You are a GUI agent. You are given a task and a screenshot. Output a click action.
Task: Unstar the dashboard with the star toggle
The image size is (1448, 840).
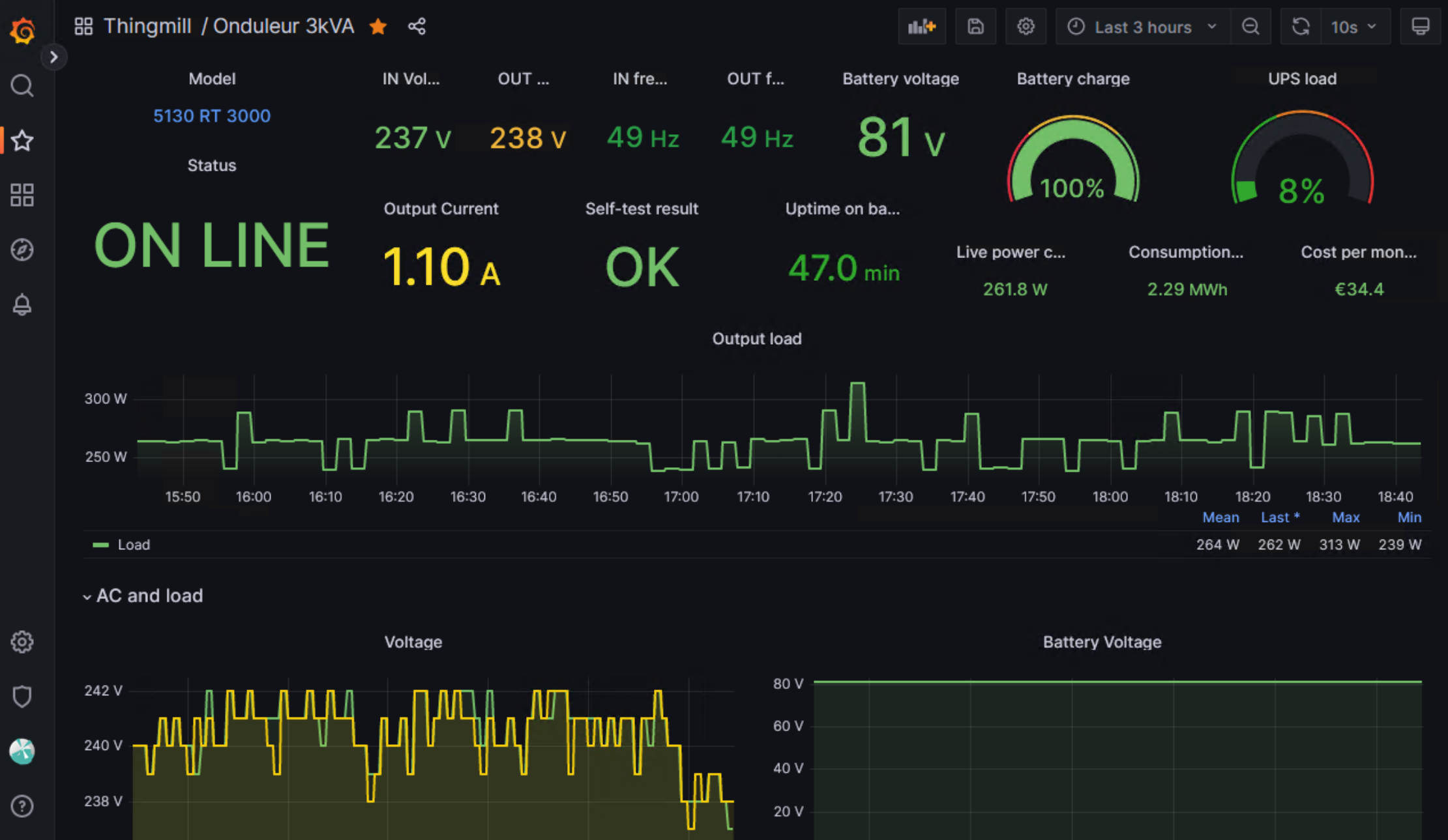(378, 27)
